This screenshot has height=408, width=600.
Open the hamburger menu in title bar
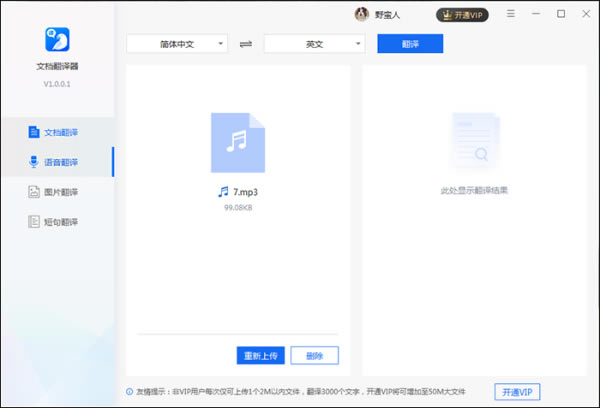coord(512,14)
